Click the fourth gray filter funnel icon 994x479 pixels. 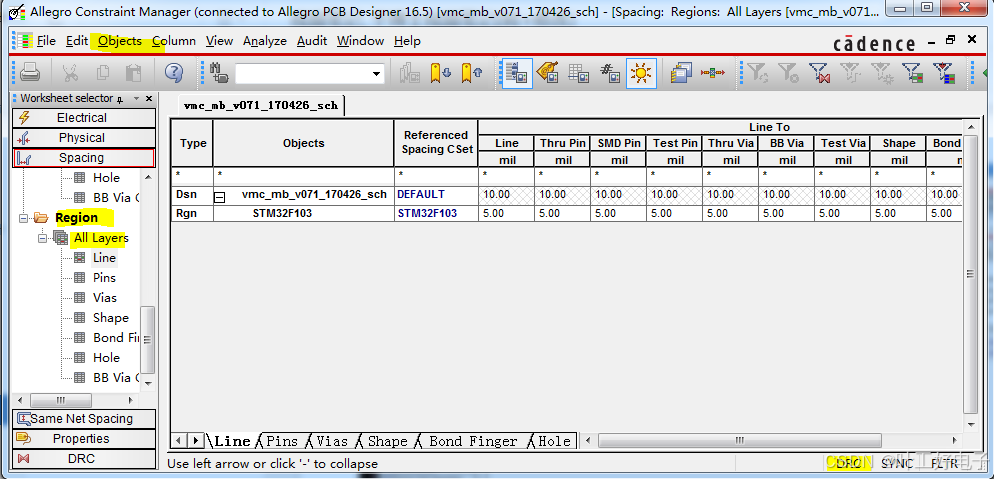point(851,73)
